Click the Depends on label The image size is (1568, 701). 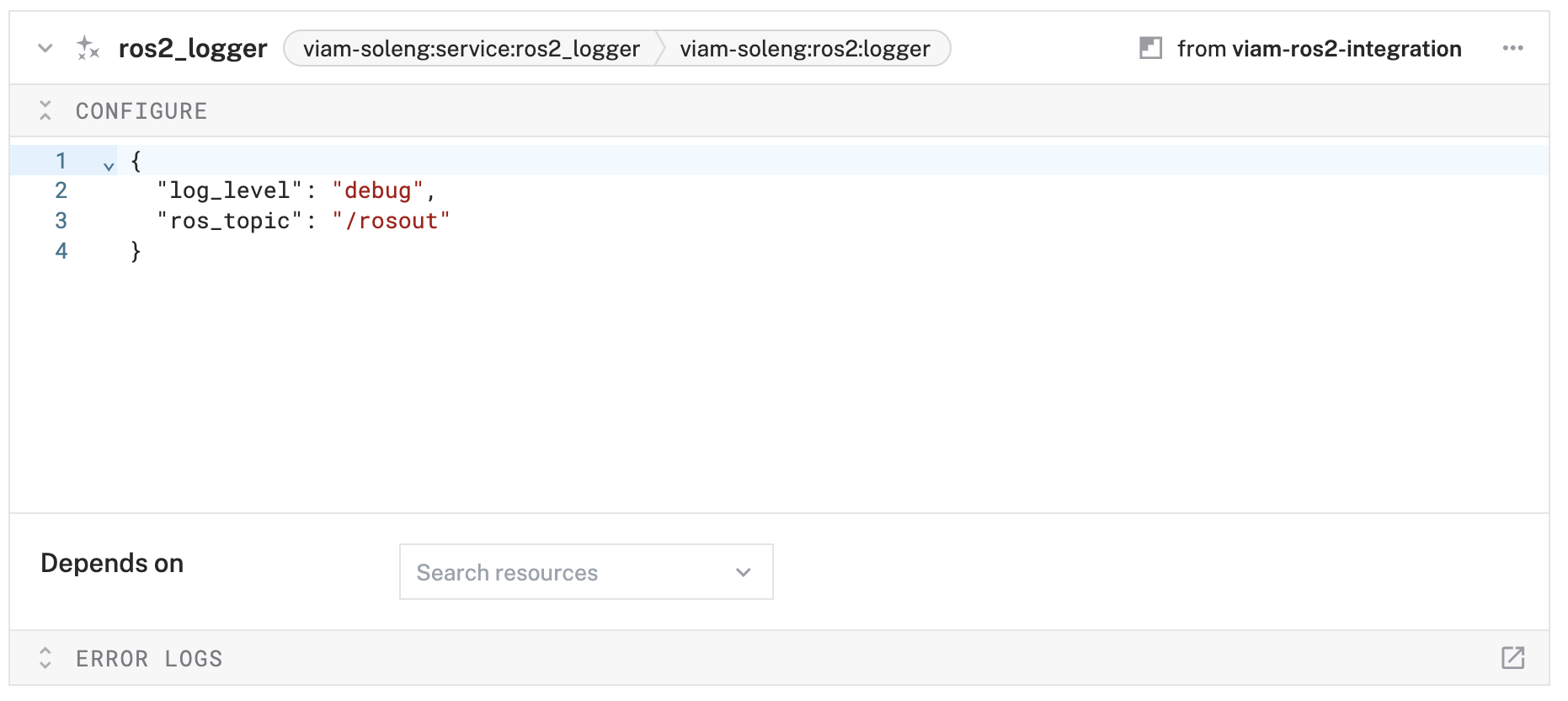pyautogui.click(x=112, y=563)
